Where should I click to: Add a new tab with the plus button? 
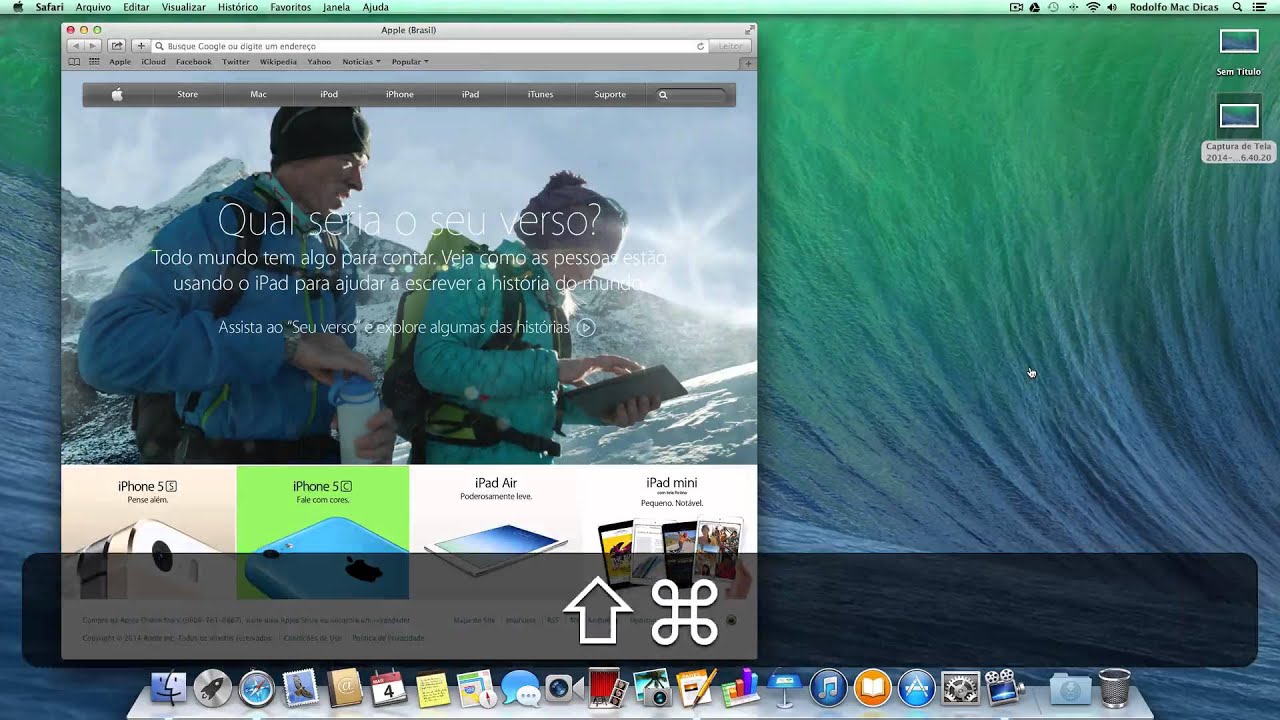point(748,63)
